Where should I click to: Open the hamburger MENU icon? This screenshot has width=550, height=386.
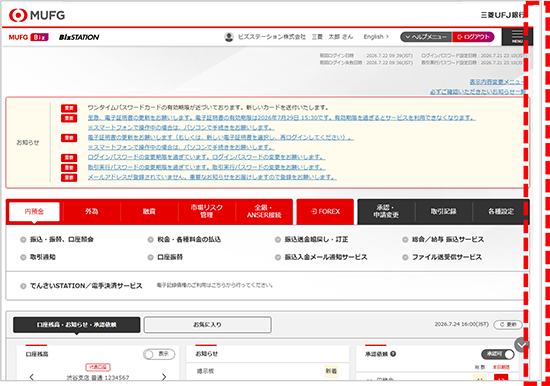(x=517, y=36)
